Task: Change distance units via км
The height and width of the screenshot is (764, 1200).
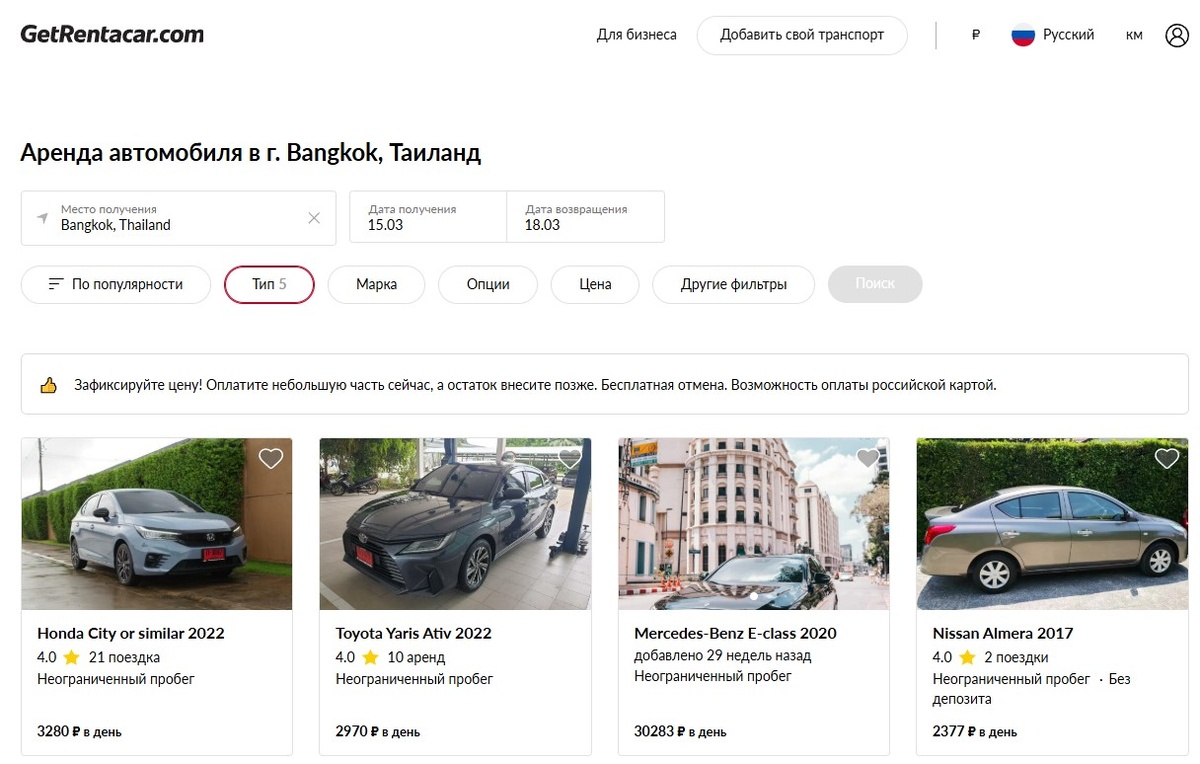Action: pos(1134,35)
